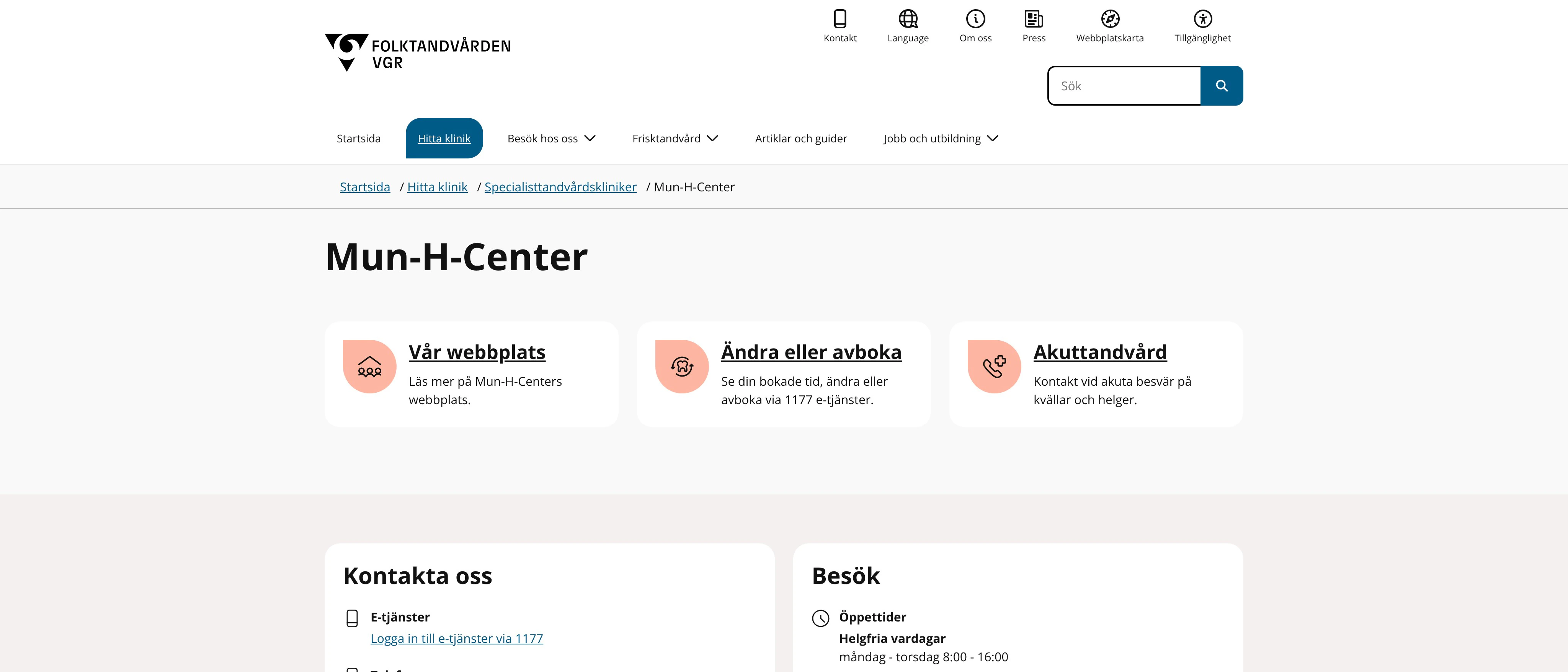Click the Helgfria vardagar text
The width and height of the screenshot is (1568, 672).
[x=892, y=639]
